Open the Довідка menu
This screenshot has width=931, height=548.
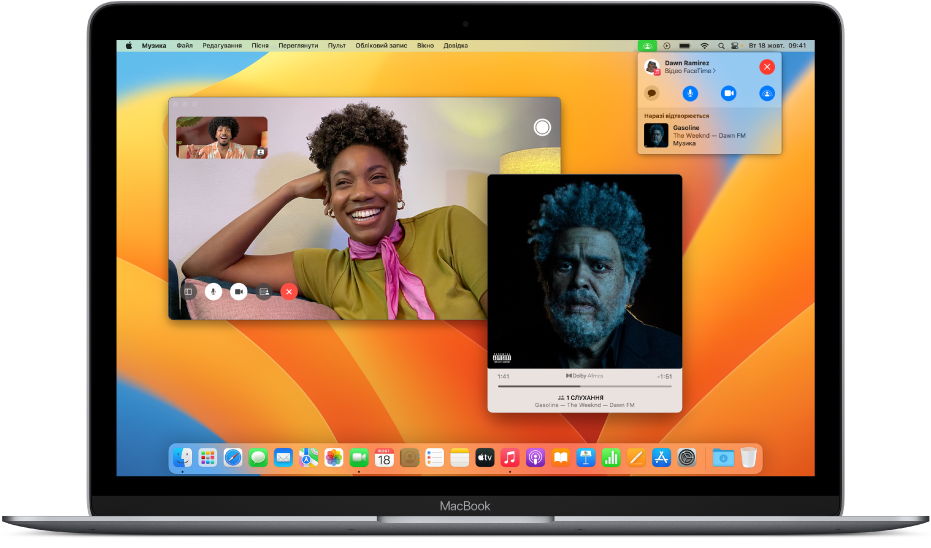455,46
